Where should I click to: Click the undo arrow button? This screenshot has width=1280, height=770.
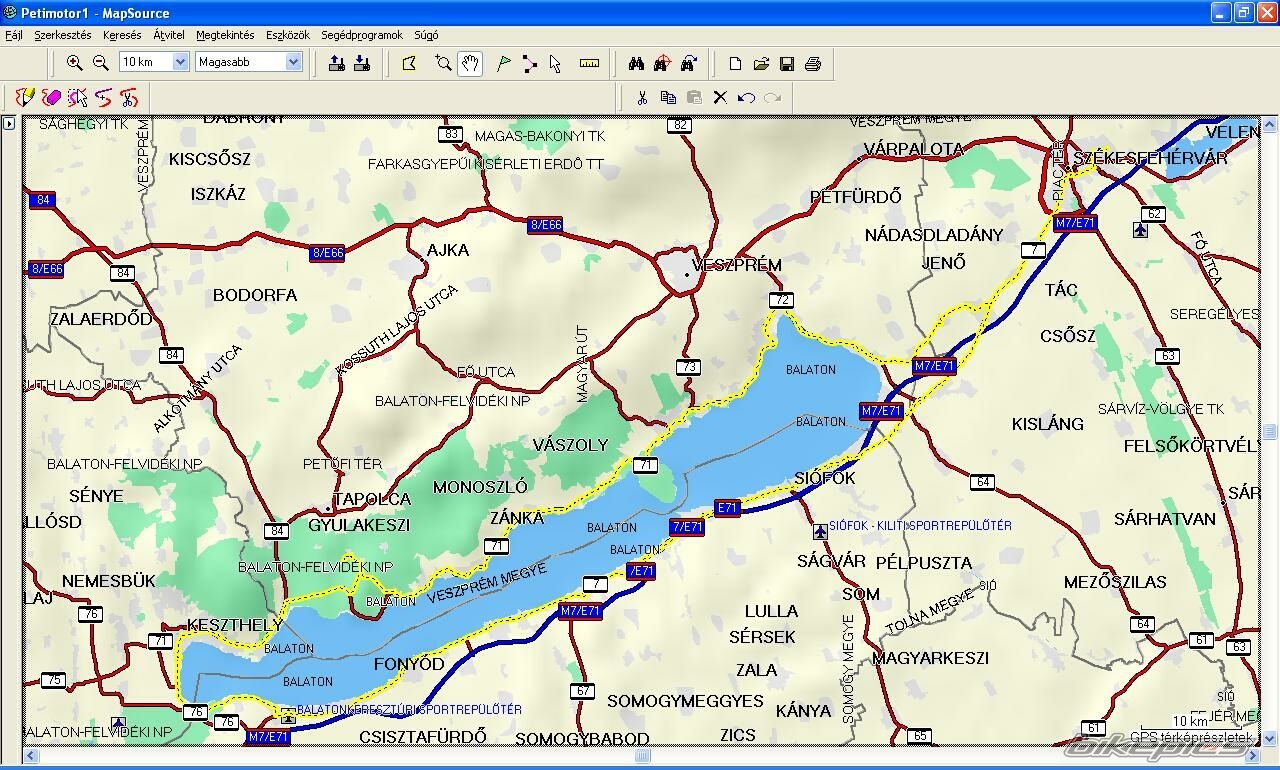coord(746,97)
